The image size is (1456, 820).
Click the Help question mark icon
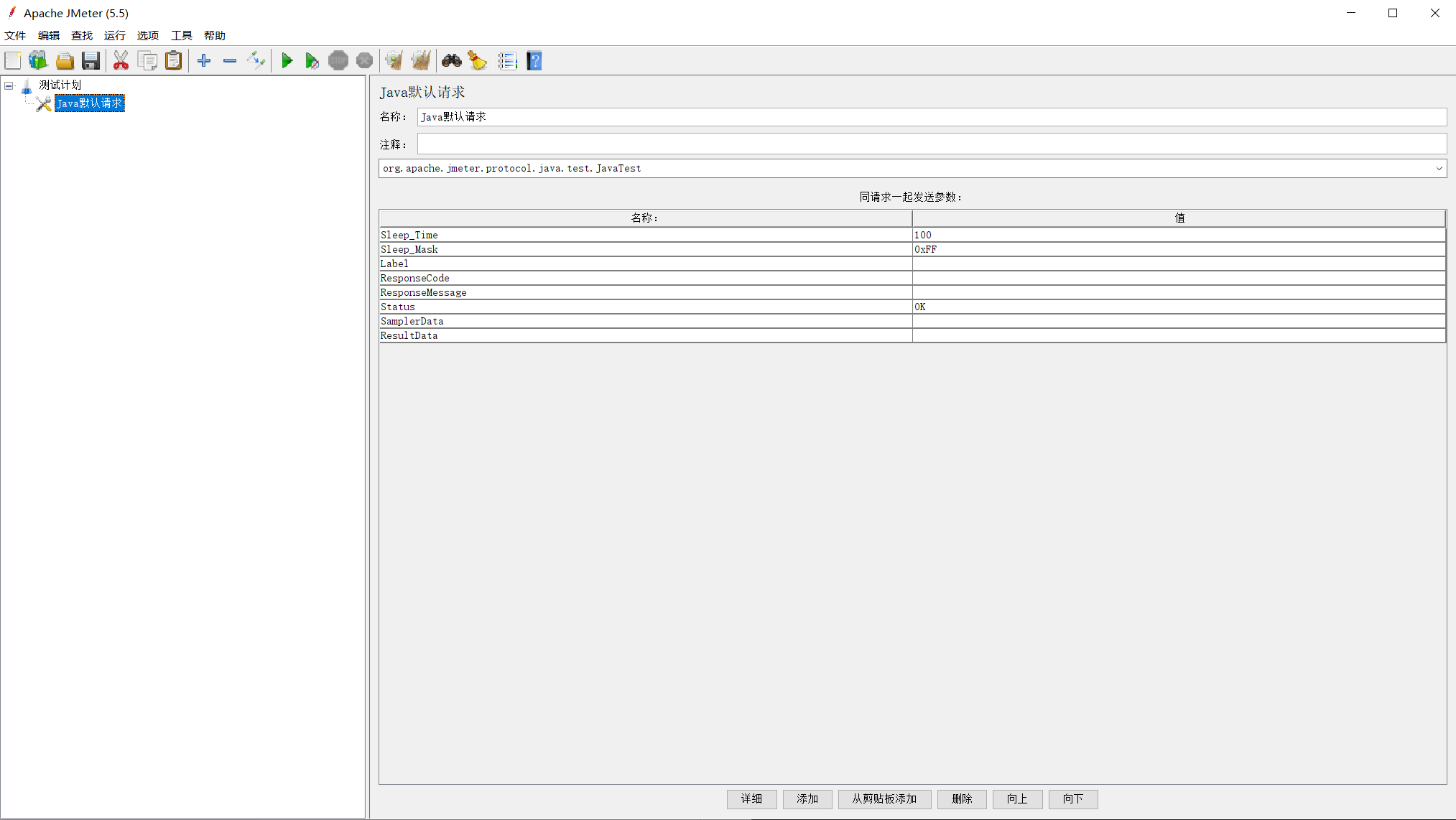pyautogui.click(x=534, y=61)
